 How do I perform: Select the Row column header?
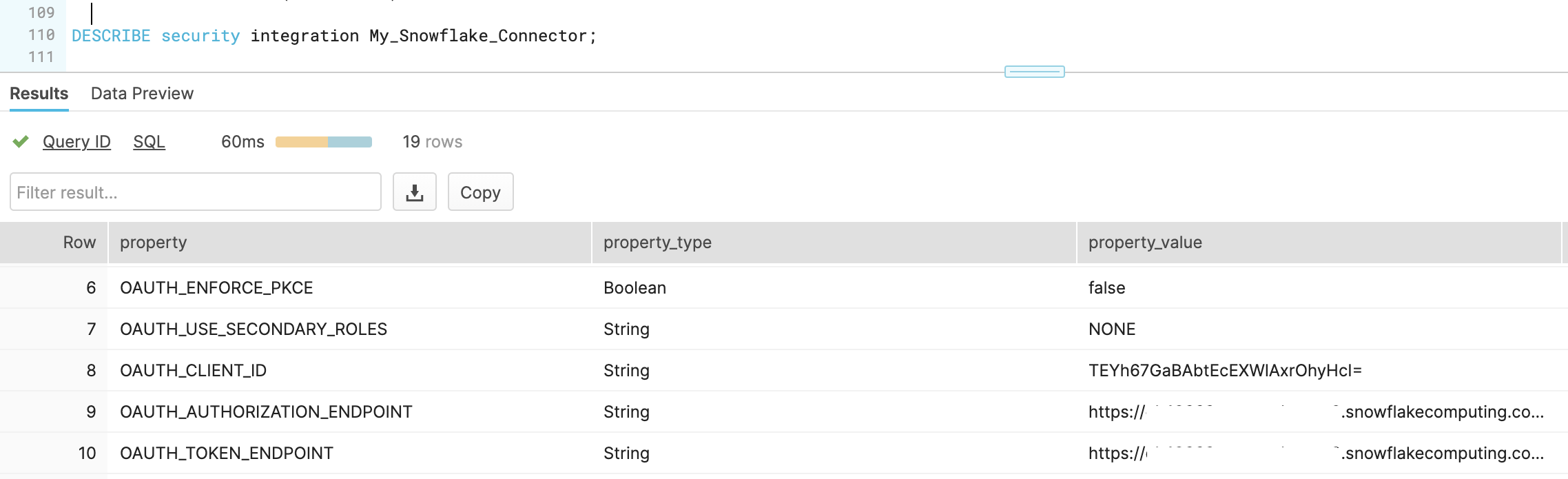click(80, 243)
